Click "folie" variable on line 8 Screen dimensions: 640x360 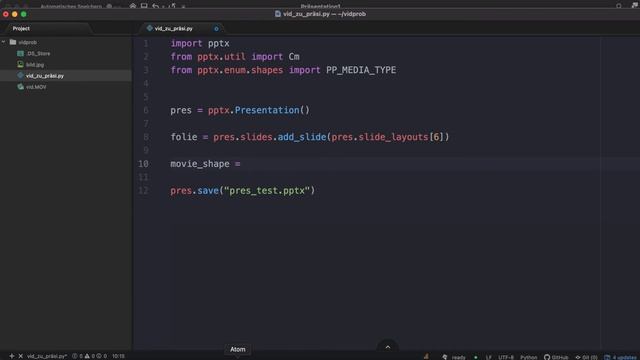point(184,137)
